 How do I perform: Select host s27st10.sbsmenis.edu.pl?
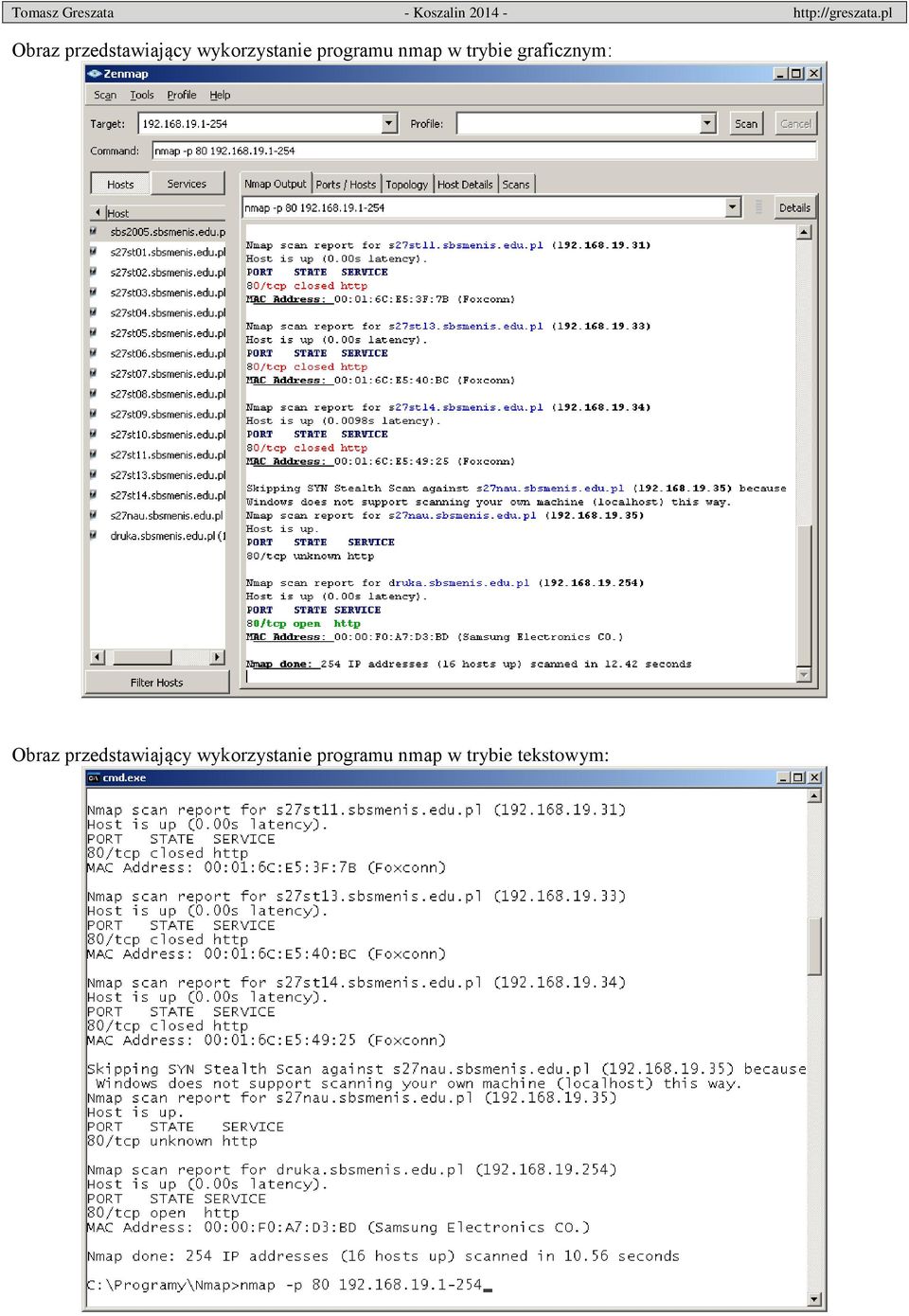(x=168, y=435)
